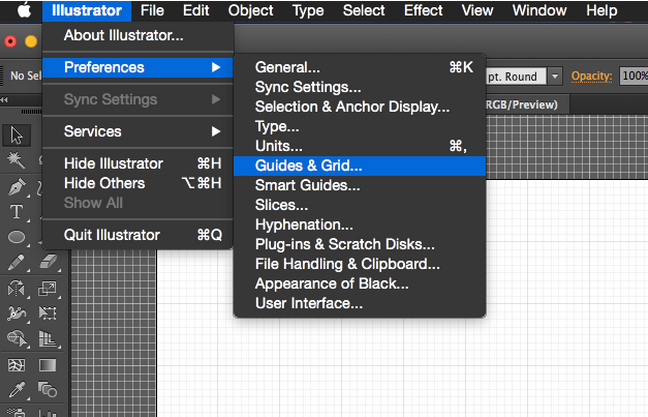
Task: Open Selection & Anchor Display... preferences
Action: (360, 107)
